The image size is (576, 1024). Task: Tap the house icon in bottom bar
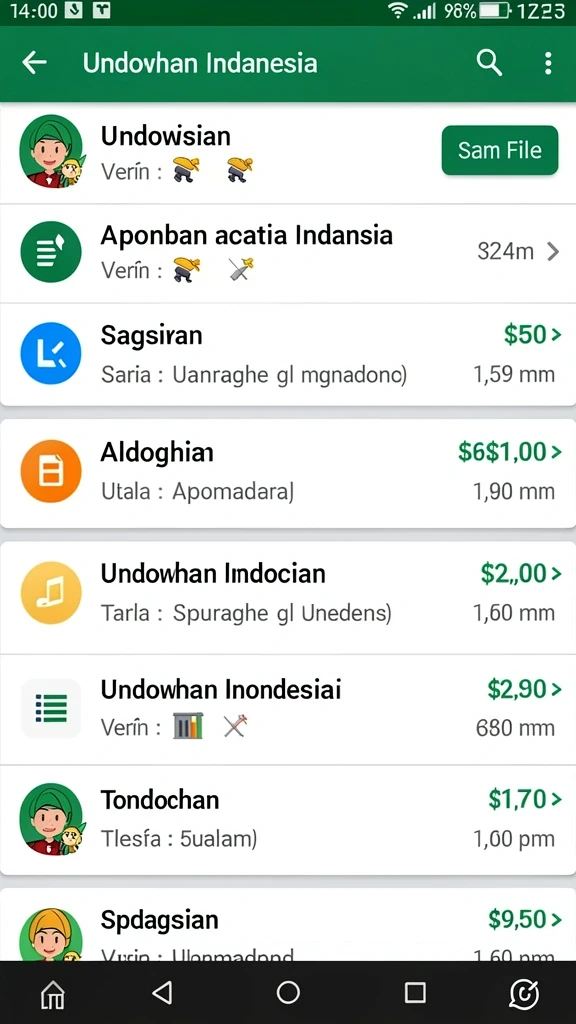(x=53, y=995)
